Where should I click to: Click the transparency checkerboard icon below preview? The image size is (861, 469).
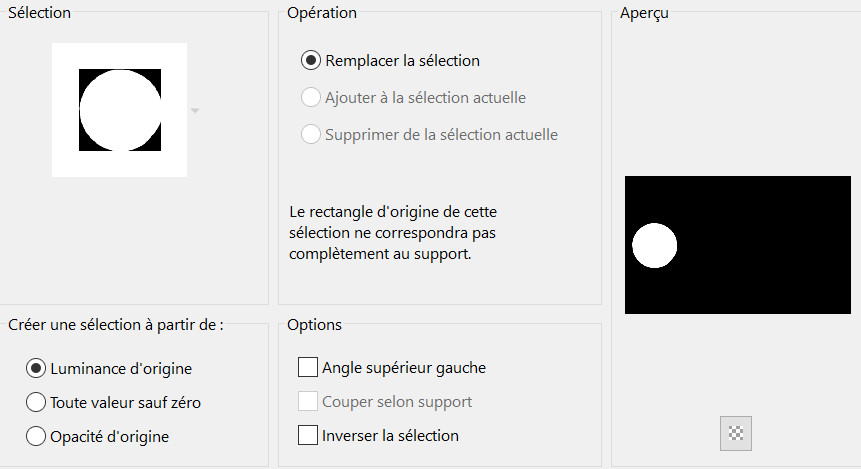[735, 433]
